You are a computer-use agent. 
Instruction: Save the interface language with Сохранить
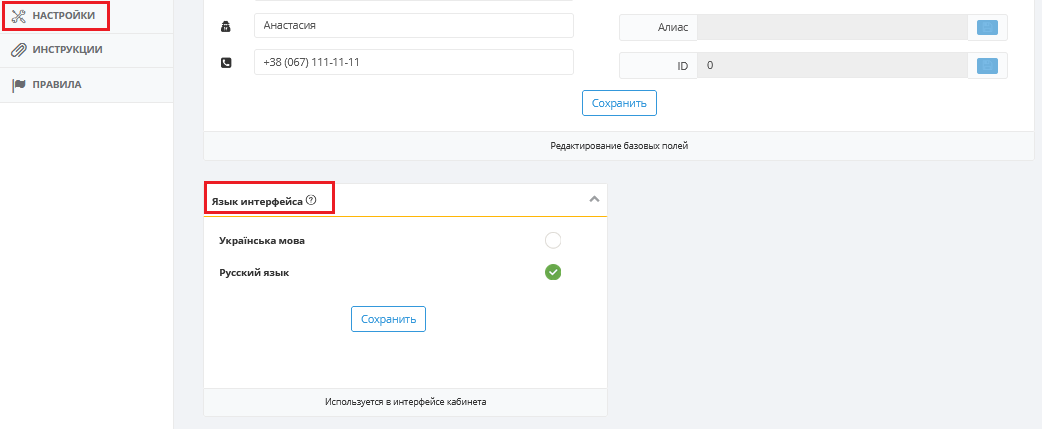[389, 319]
